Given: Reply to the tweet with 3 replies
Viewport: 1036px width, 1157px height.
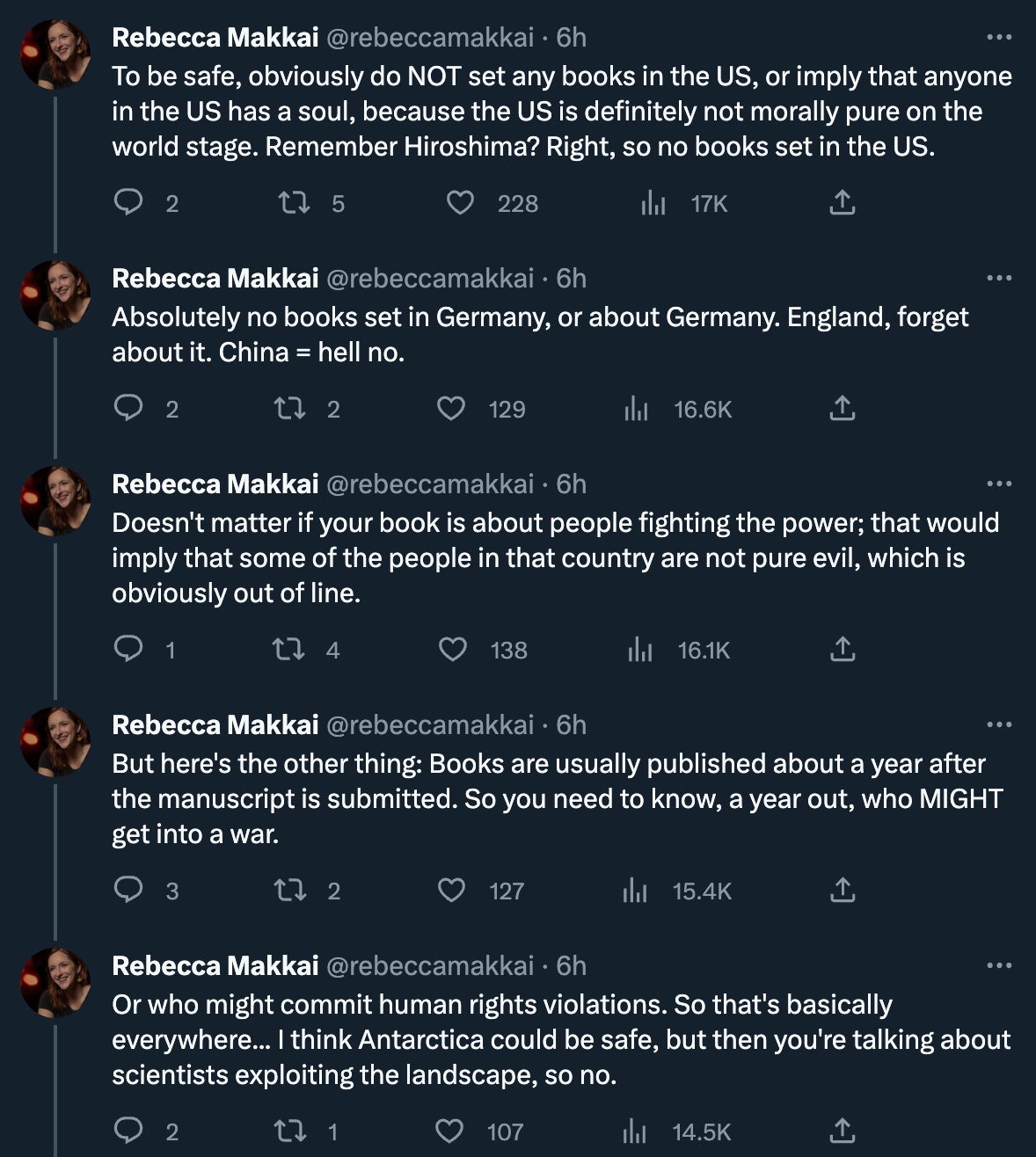Looking at the screenshot, I should click(129, 891).
